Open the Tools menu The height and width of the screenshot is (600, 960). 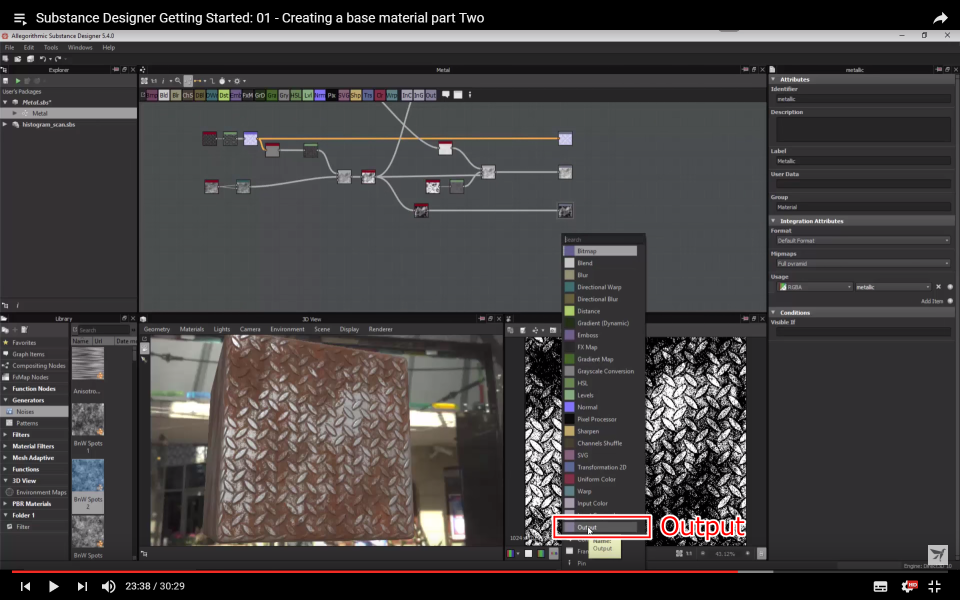coord(51,47)
